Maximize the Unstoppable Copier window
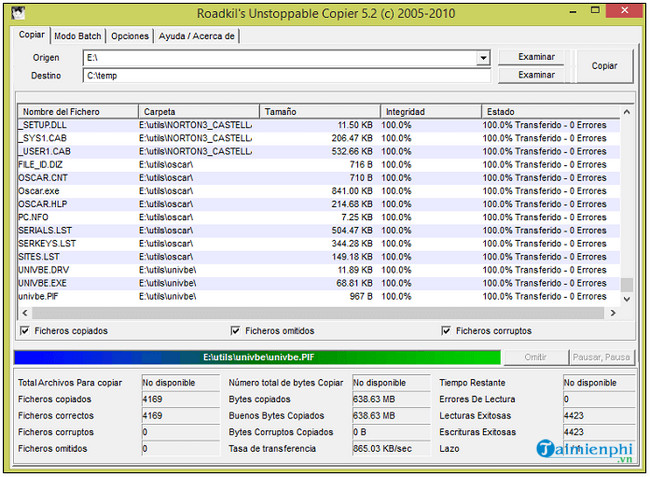 (595, 11)
